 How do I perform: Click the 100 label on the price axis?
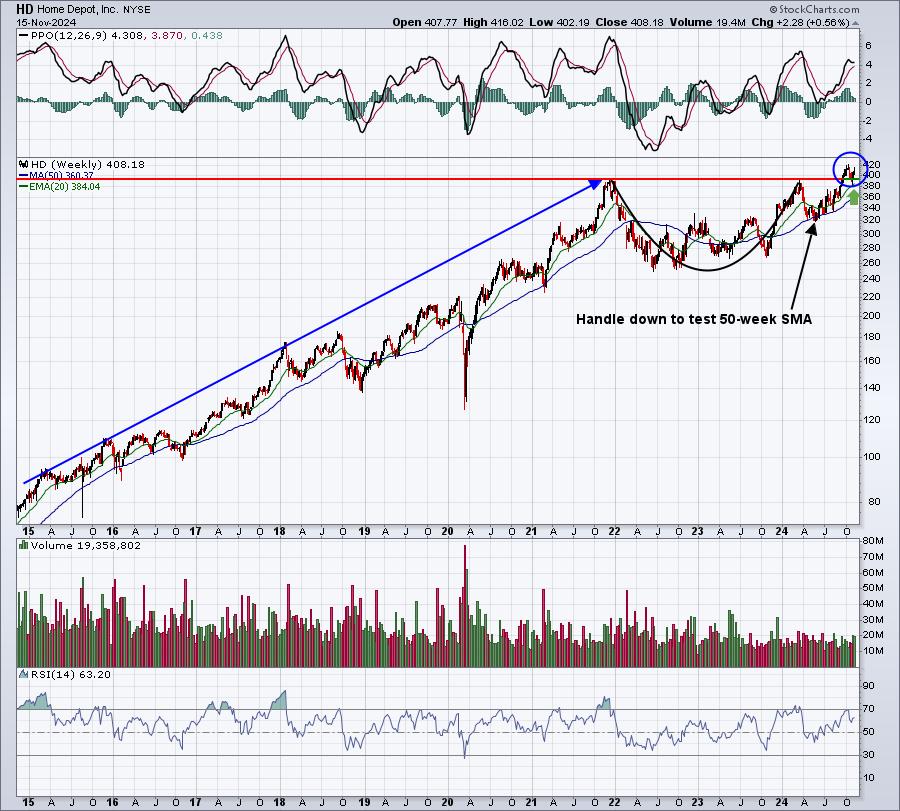[x=871, y=457]
